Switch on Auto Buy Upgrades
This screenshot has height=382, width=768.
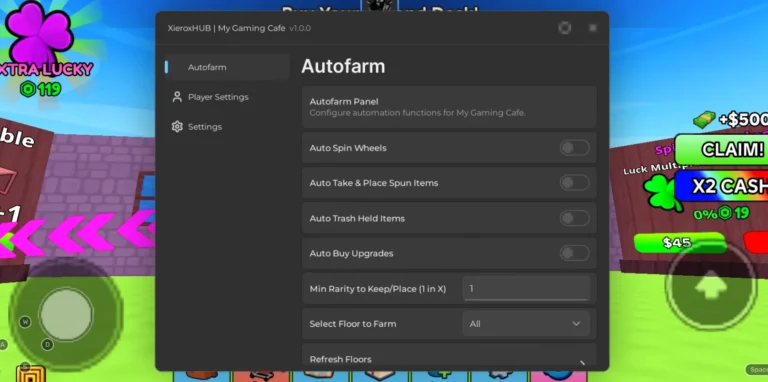[x=575, y=254]
